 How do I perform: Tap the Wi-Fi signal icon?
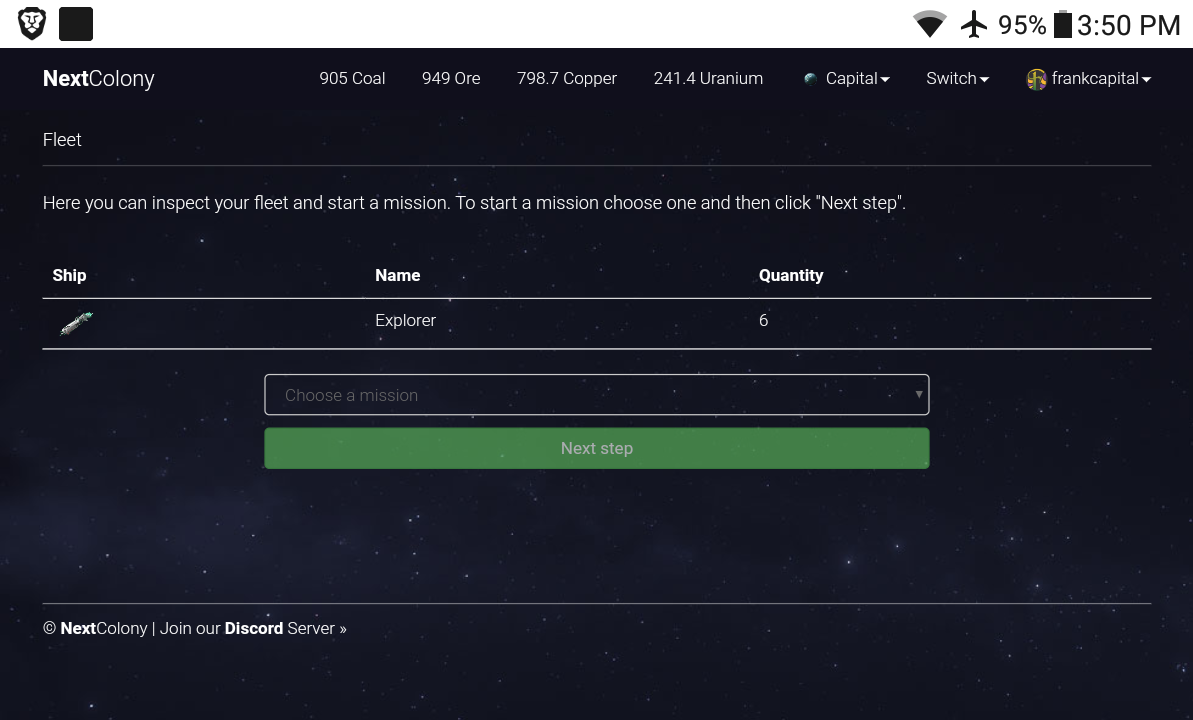929,24
